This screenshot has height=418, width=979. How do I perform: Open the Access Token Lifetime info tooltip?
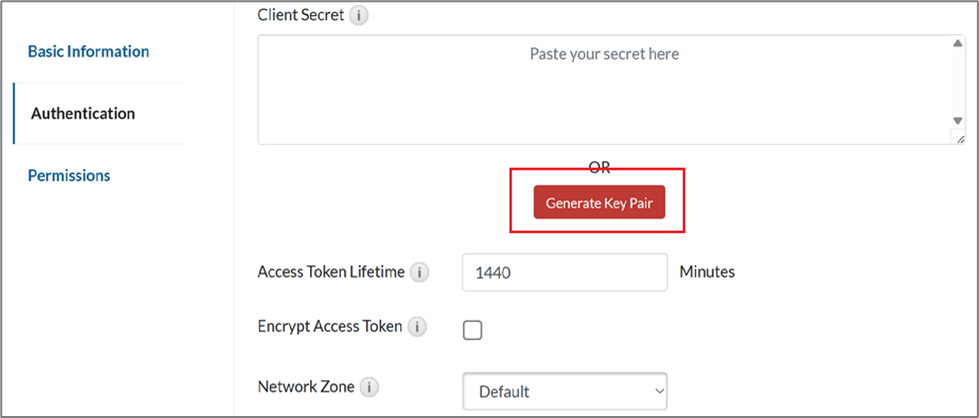click(420, 272)
